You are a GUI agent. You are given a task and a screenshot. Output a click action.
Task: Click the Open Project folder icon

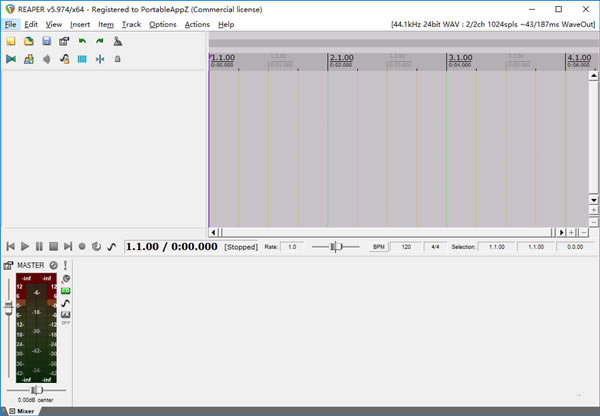click(29, 41)
